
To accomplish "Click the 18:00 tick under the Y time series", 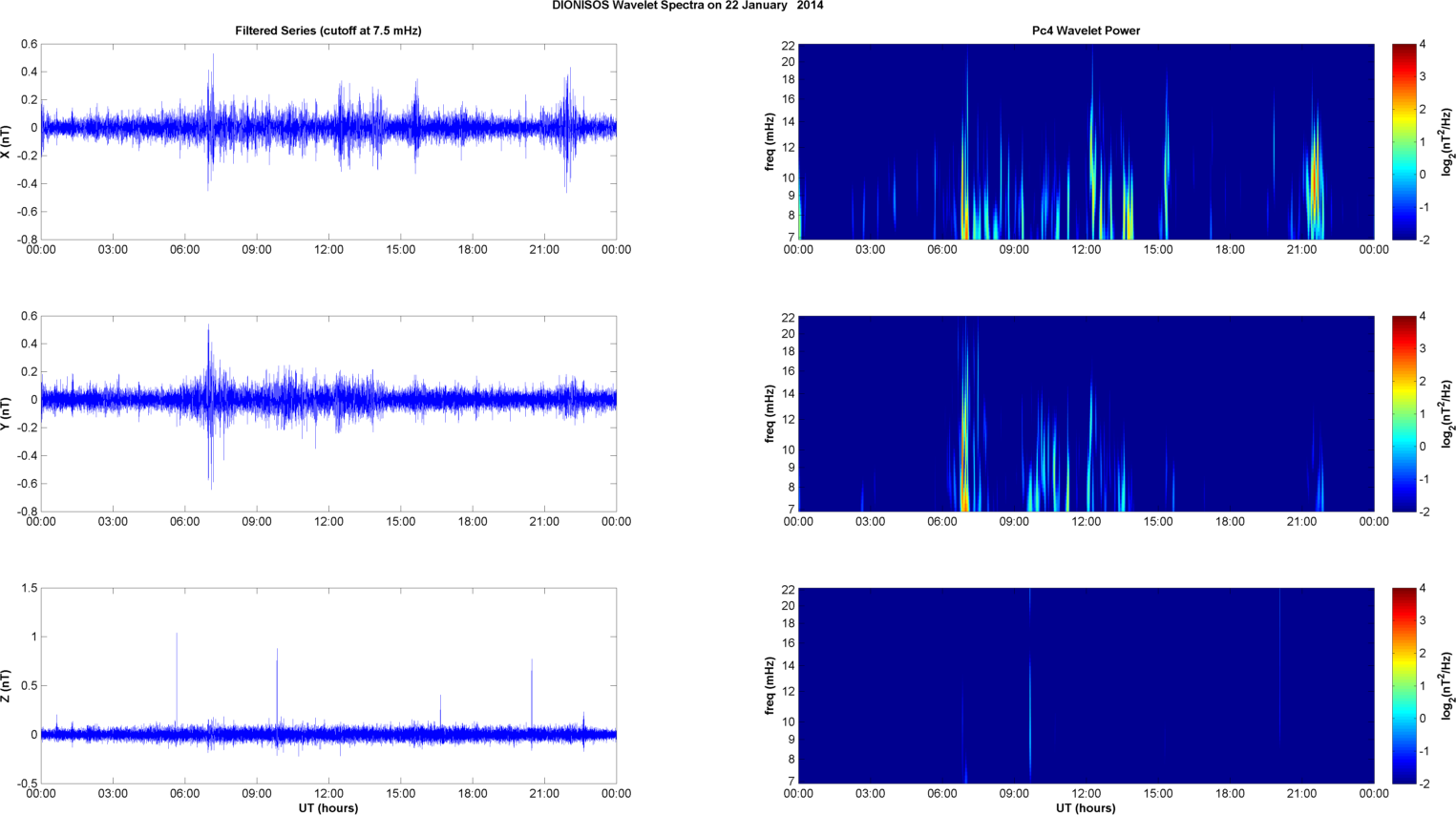I will 473,522.
